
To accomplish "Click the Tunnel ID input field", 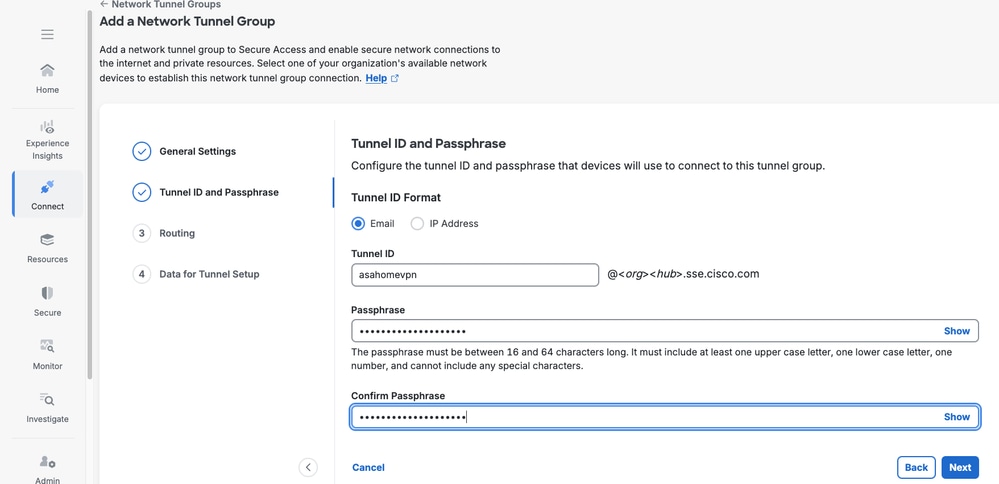I will pyautogui.click(x=475, y=275).
